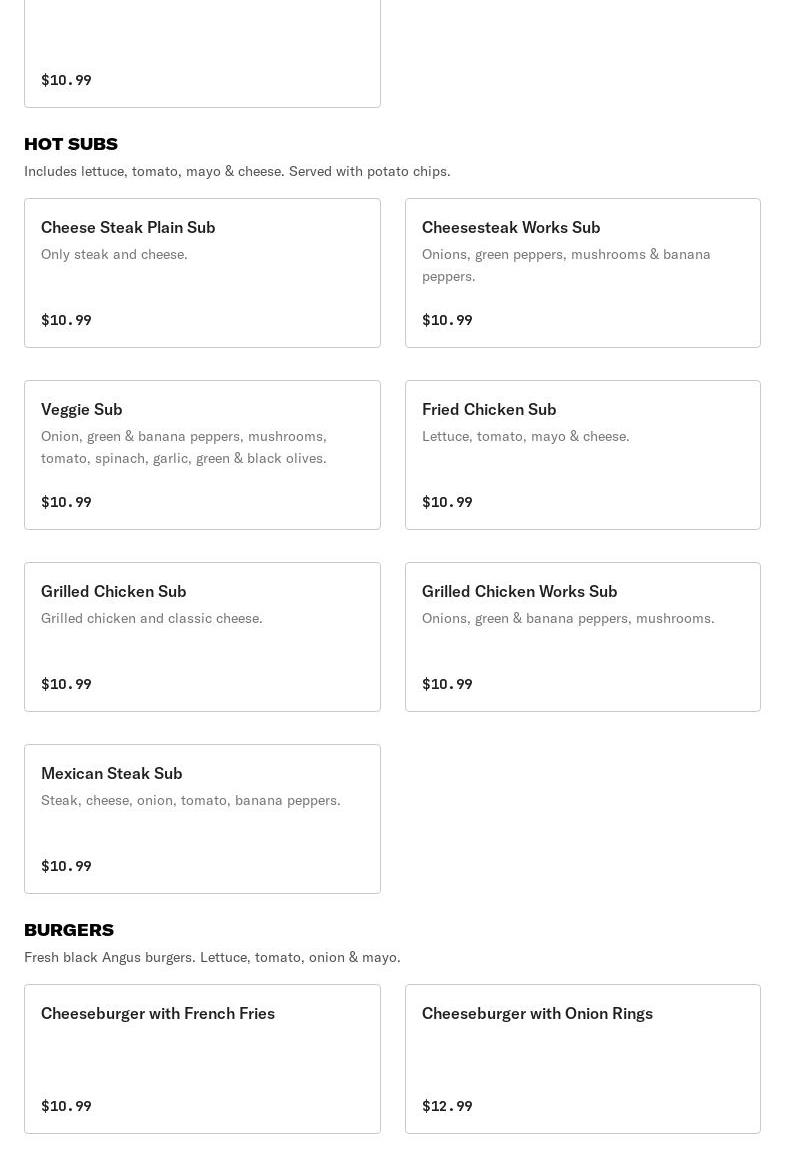
Task: Click the Grilled Chicken Works description text
Action: (568, 618)
